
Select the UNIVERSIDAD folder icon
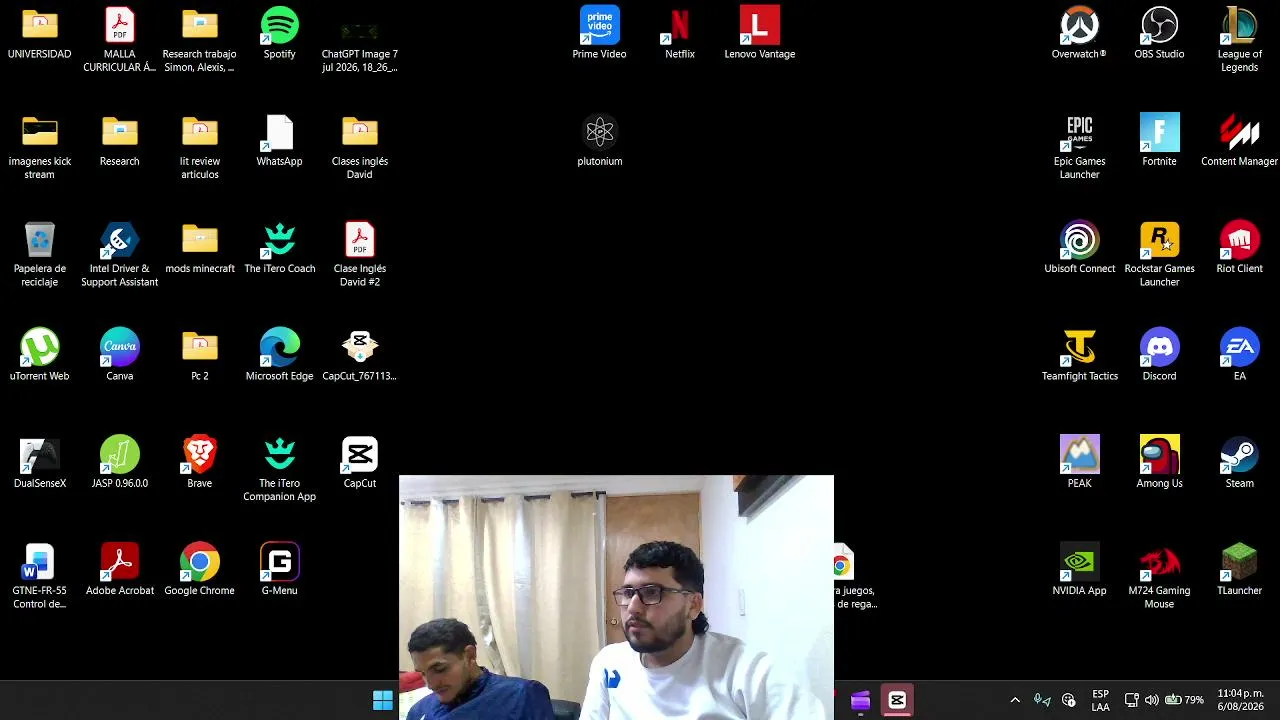(x=40, y=25)
